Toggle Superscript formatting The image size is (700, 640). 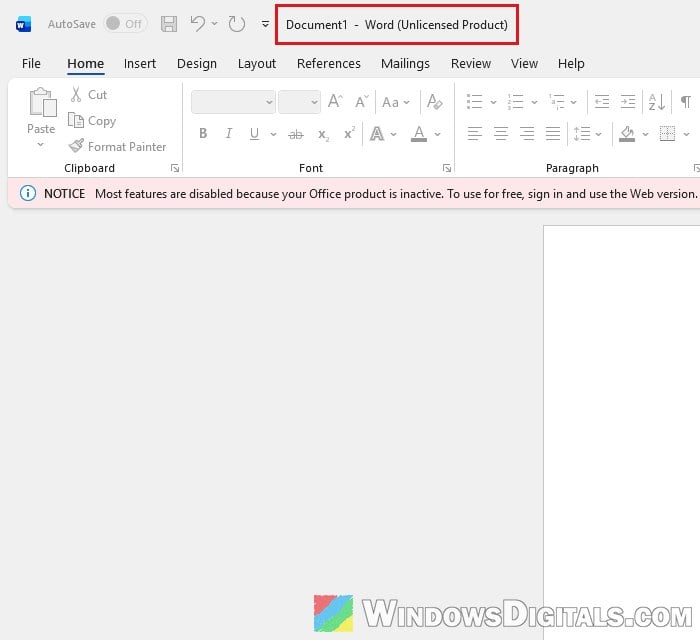[350, 133]
